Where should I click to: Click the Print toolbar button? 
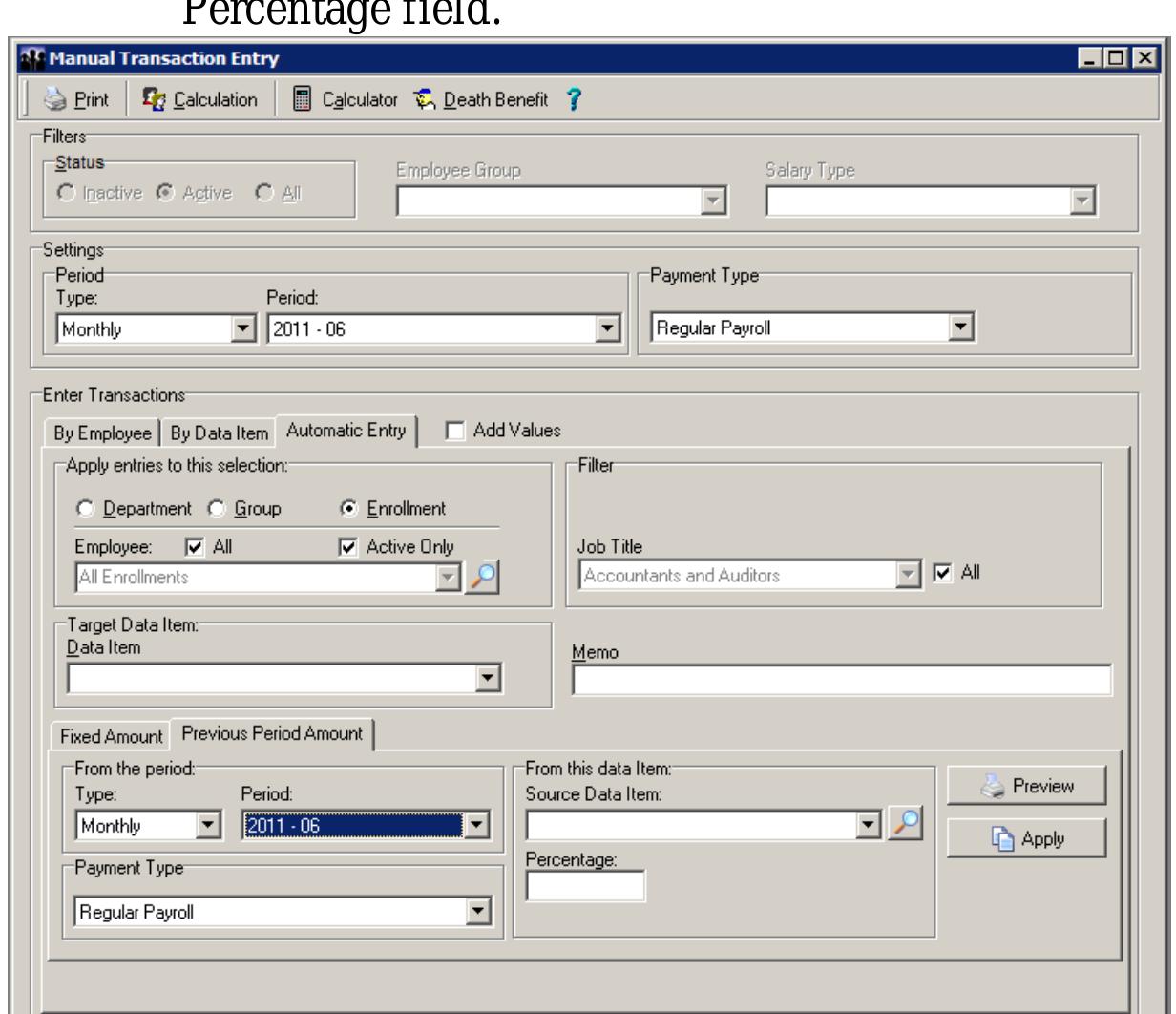(x=78, y=99)
